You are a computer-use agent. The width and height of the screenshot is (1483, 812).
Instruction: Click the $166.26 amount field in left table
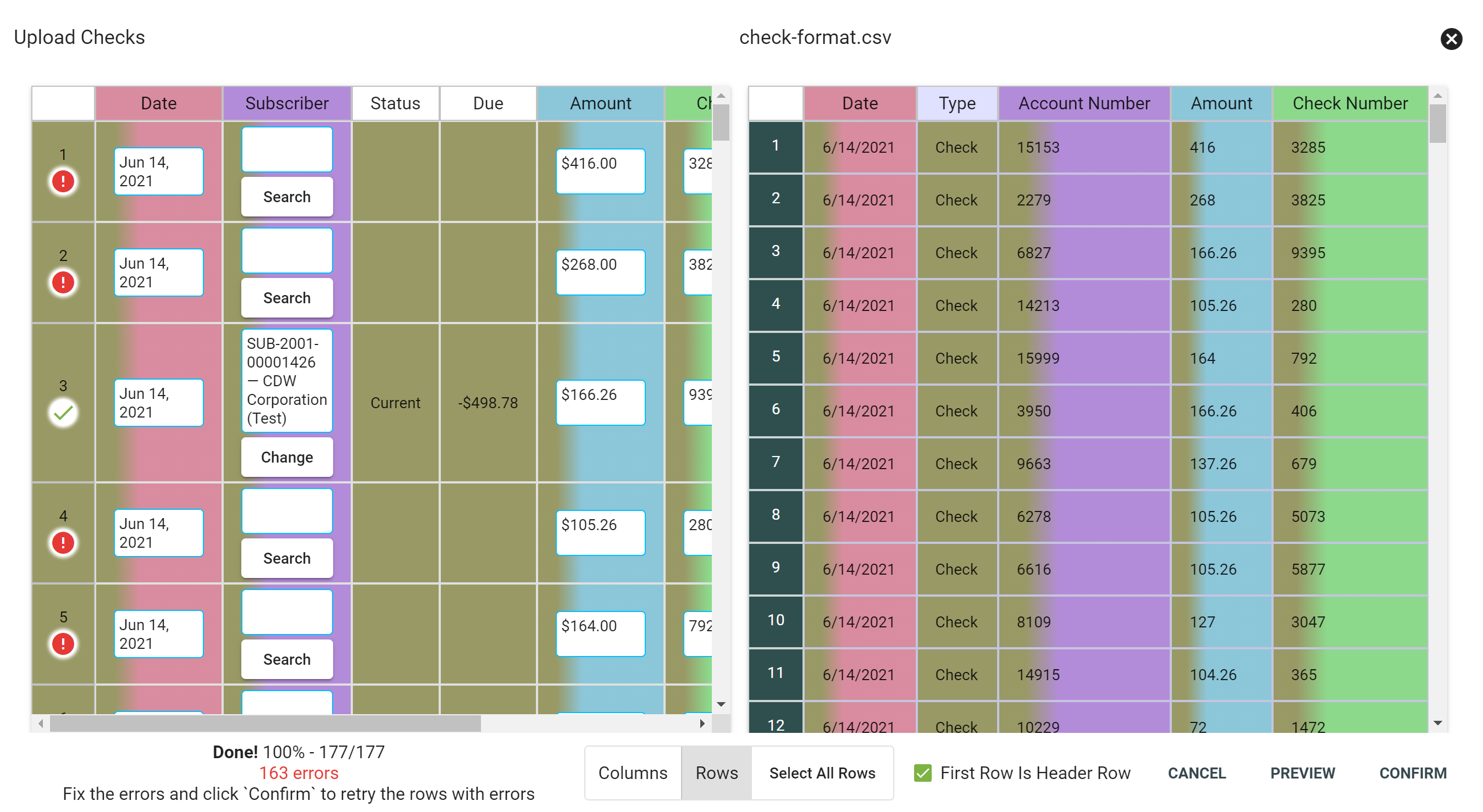click(x=600, y=403)
